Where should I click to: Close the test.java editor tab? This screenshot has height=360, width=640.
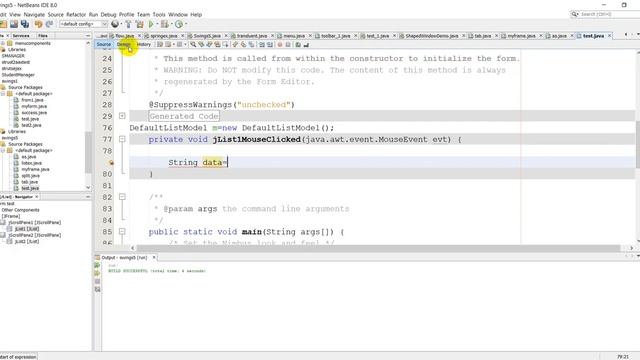(609, 36)
